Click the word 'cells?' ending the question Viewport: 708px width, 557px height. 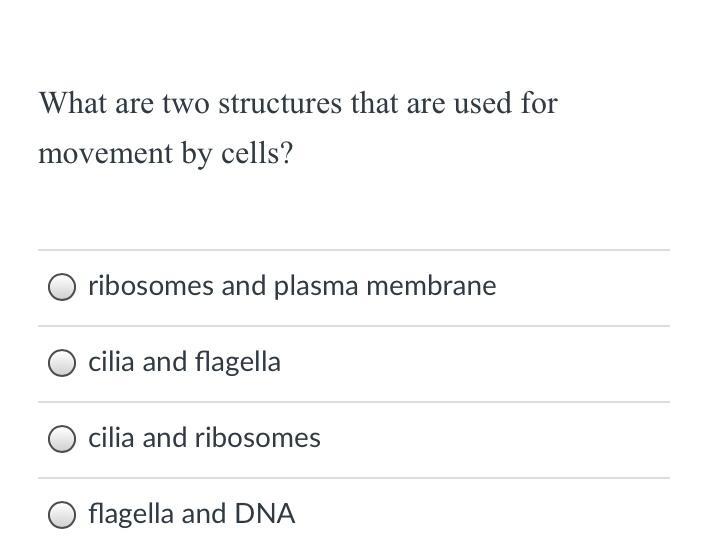click(x=257, y=153)
